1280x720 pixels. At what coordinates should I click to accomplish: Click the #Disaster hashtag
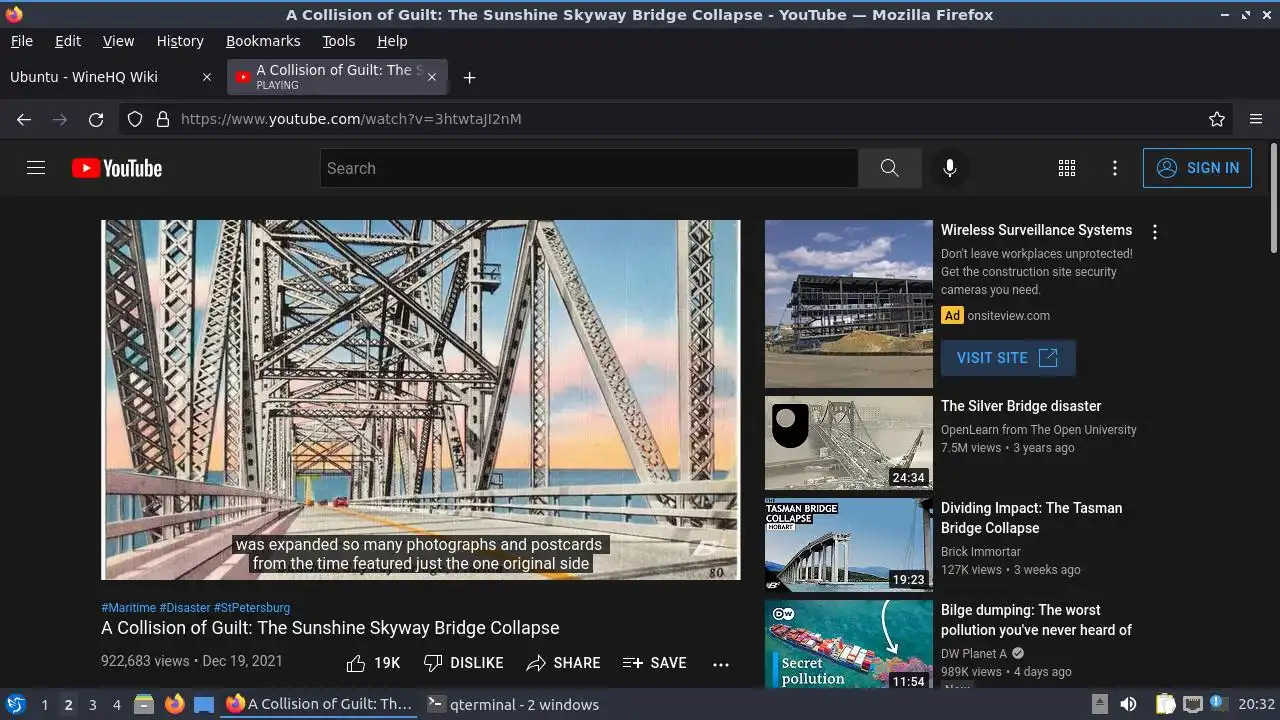coord(184,608)
